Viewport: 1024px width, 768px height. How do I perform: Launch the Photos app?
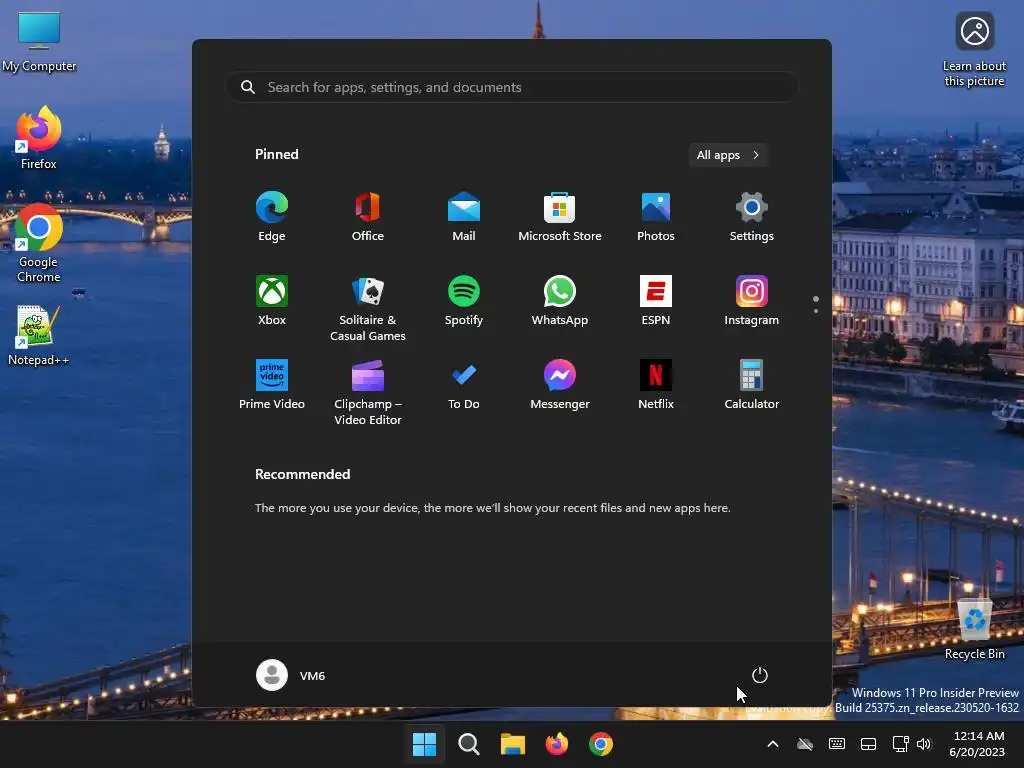[656, 217]
